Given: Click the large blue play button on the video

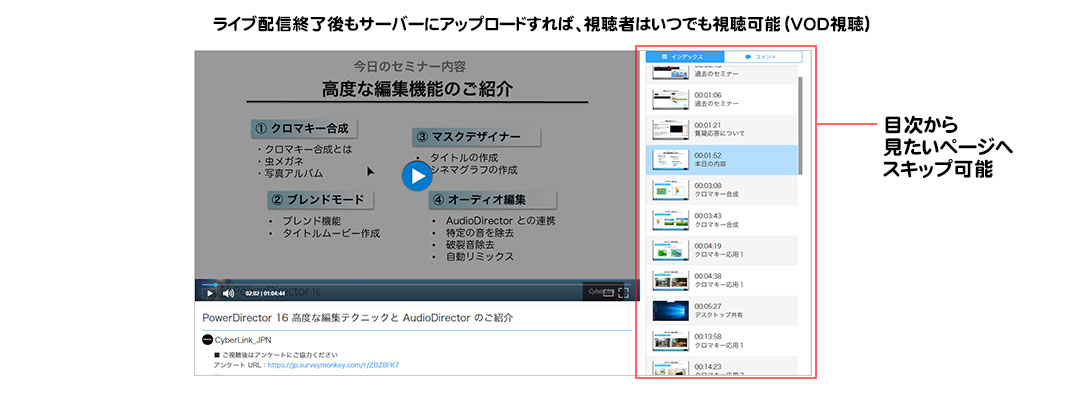Looking at the screenshot, I should pyautogui.click(x=417, y=177).
